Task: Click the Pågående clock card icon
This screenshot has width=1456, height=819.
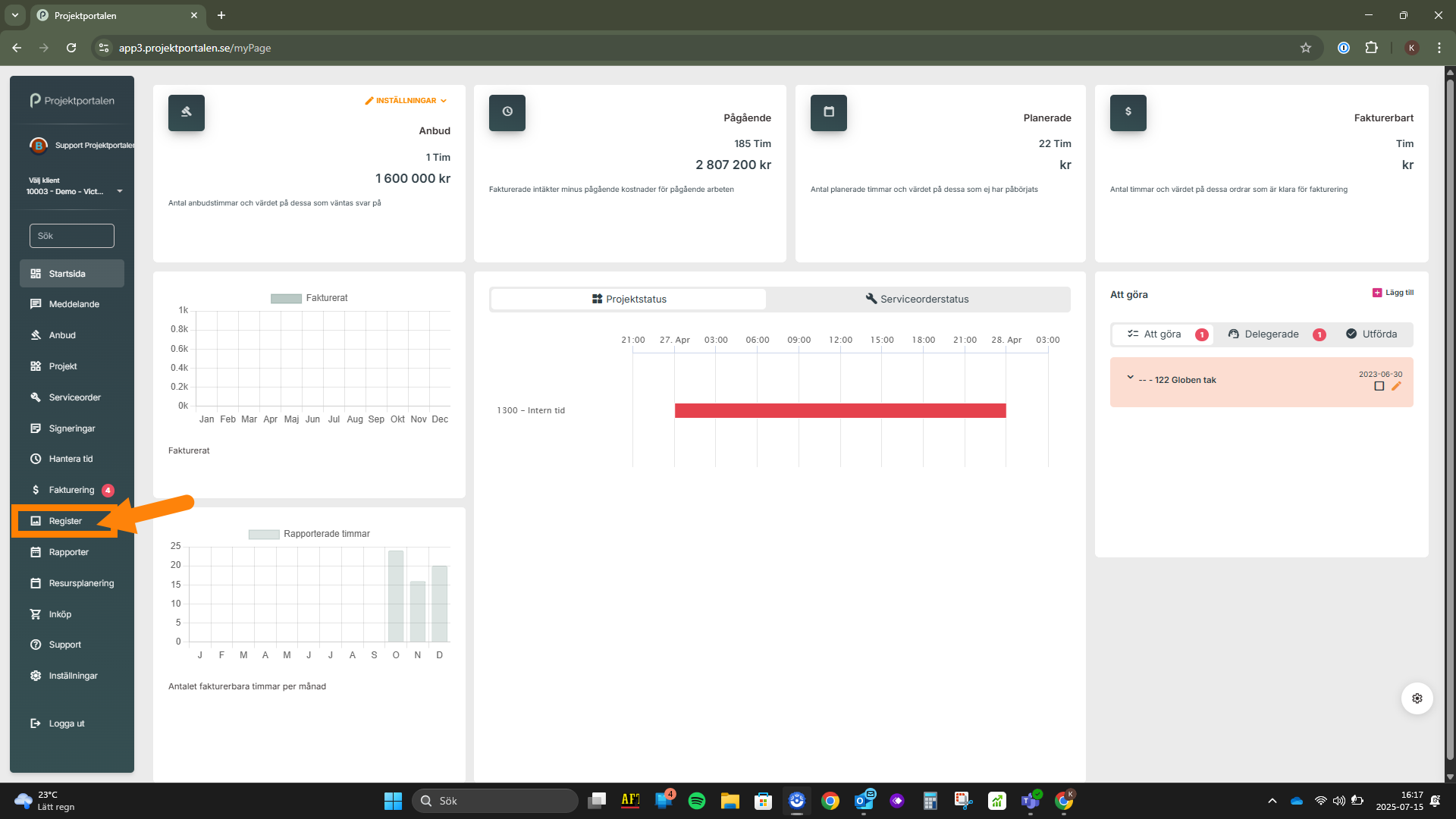Action: tap(507, 112)
